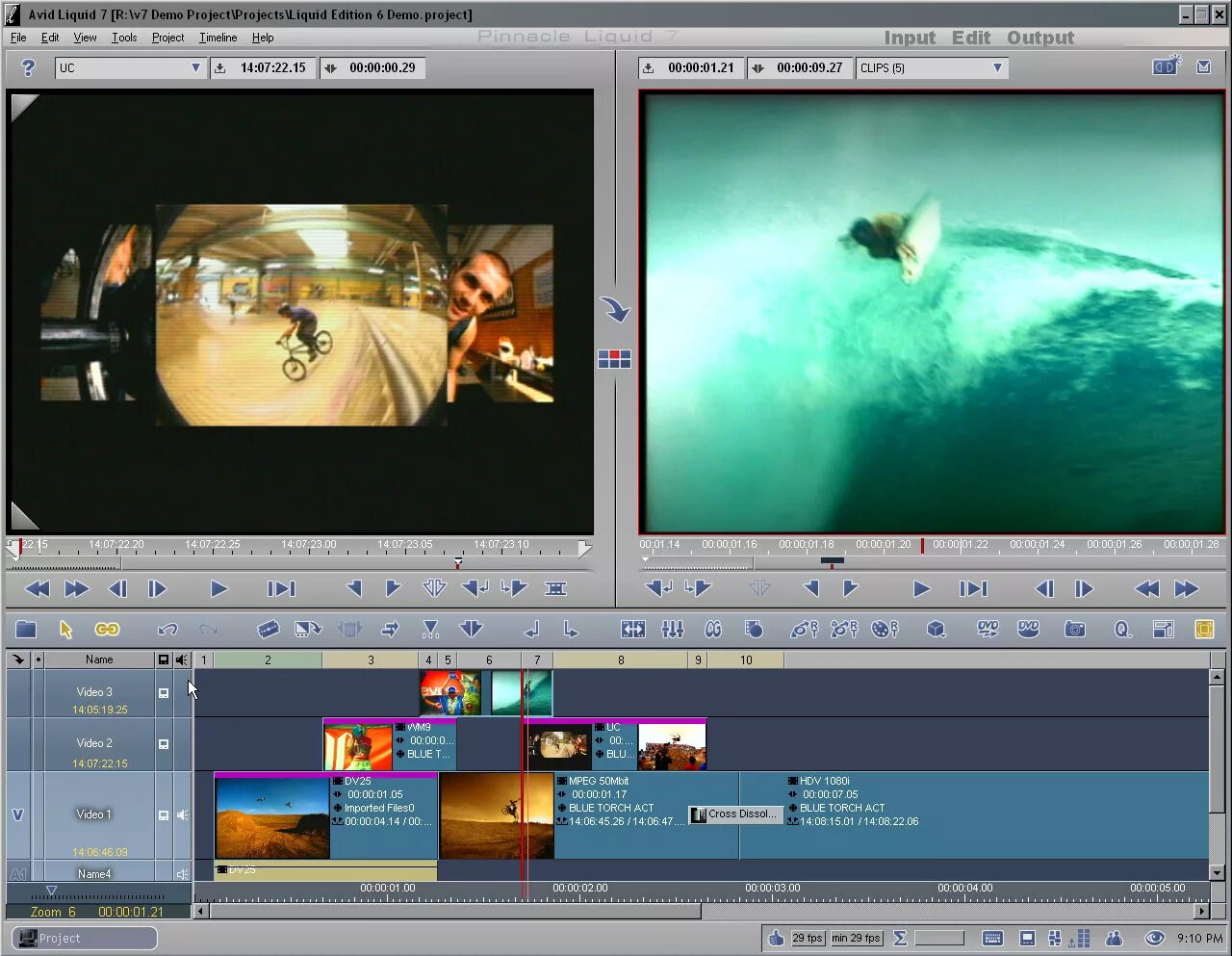This screenshot has width=1232, height=956.
Task: Click the camera snapshot icon
Action: (1075, 630)
